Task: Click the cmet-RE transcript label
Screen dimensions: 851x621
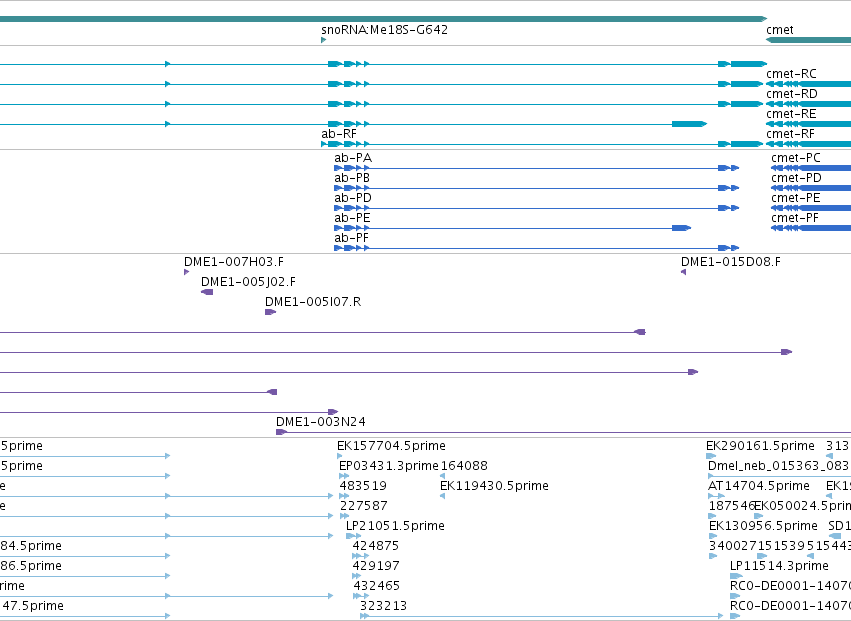Action: (791, 114)
